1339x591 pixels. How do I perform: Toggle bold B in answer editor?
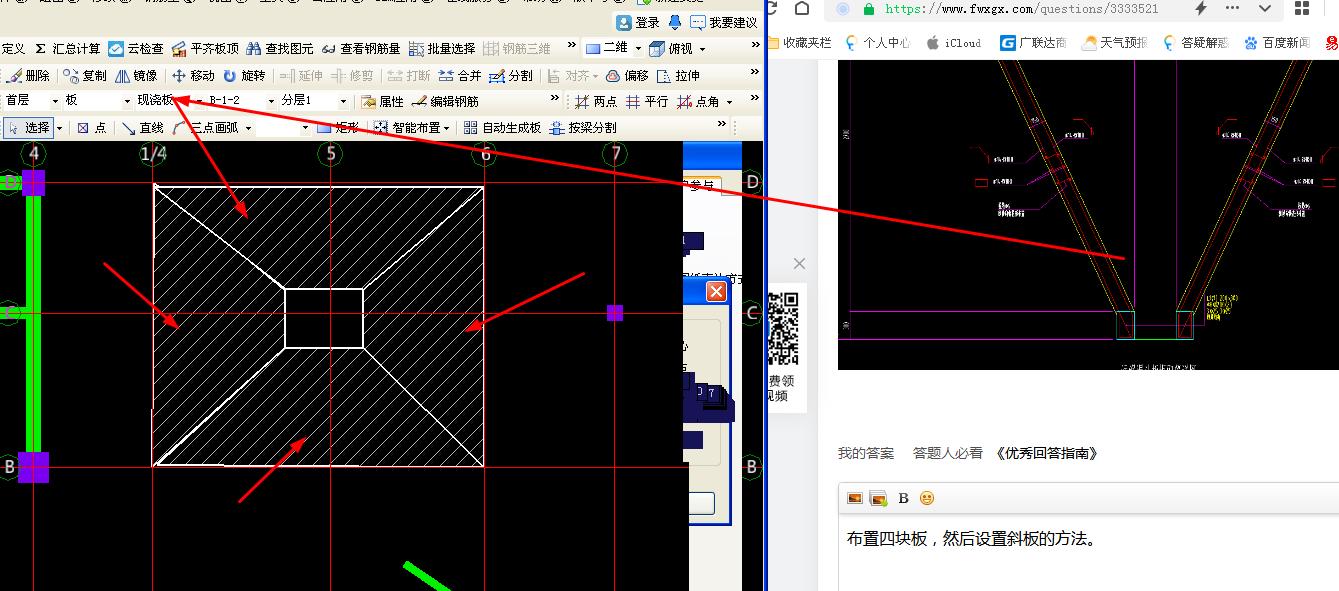pos(903,498)
